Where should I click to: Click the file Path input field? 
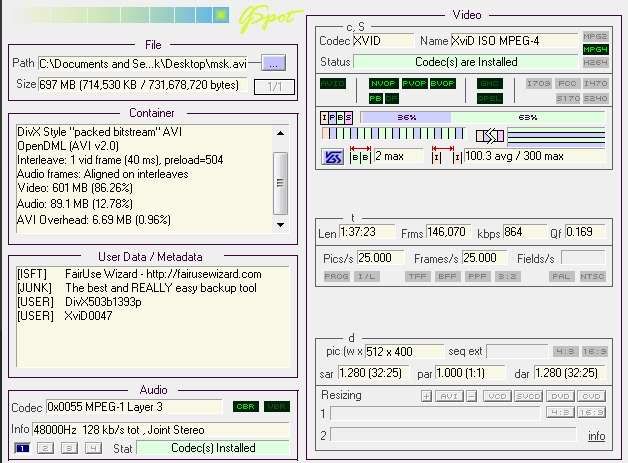143,64
